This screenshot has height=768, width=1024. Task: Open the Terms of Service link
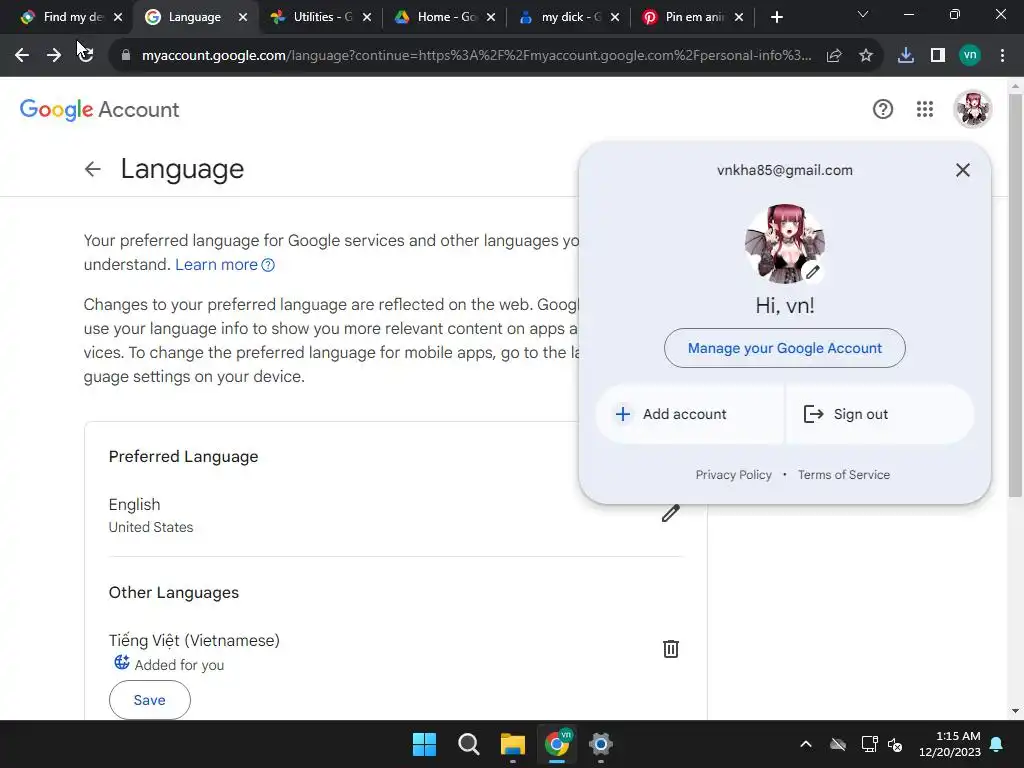(x=844, y=475)
